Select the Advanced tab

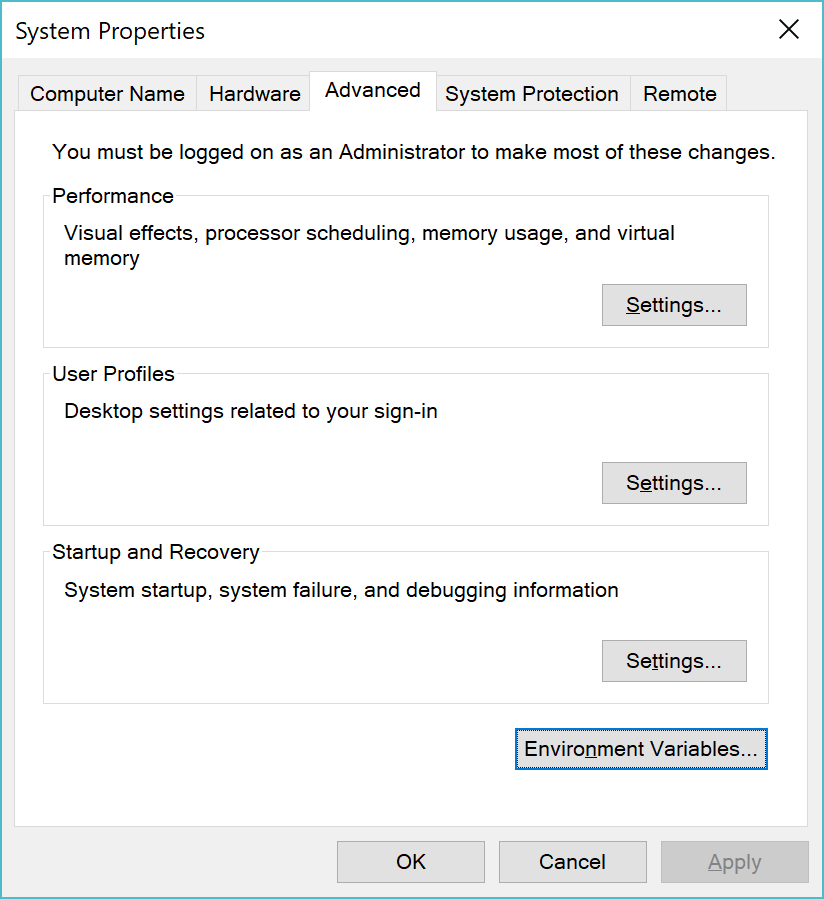(x=371, y=91)
